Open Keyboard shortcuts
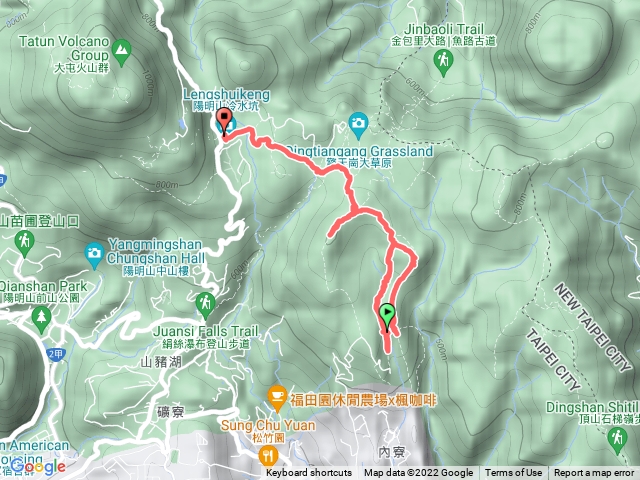Image resolution: width=640 pixels, height=480 pixels. tap(309, 473)
